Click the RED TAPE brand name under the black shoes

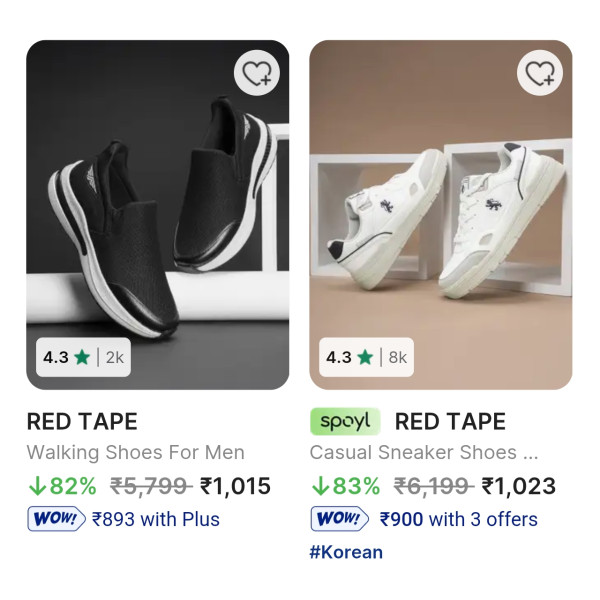click(82, 421)
